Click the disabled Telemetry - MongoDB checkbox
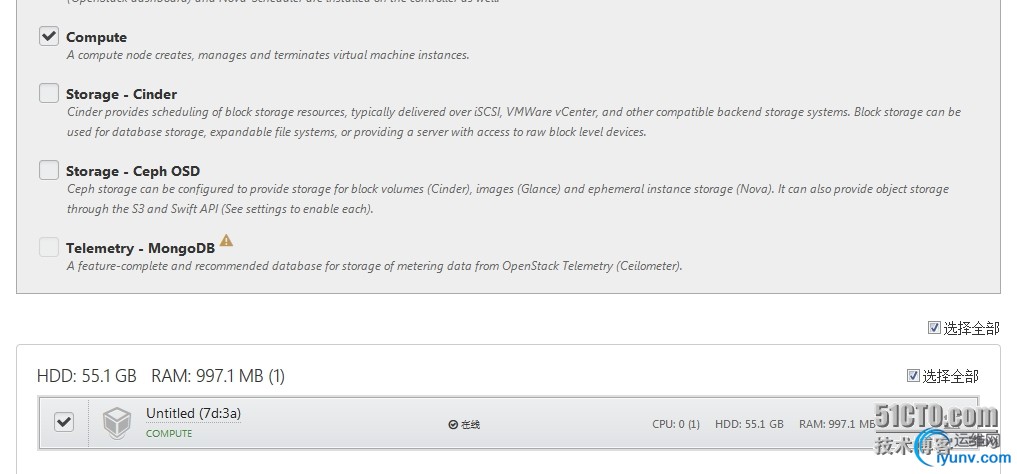Screen dimensions: 1017x474 49,247
